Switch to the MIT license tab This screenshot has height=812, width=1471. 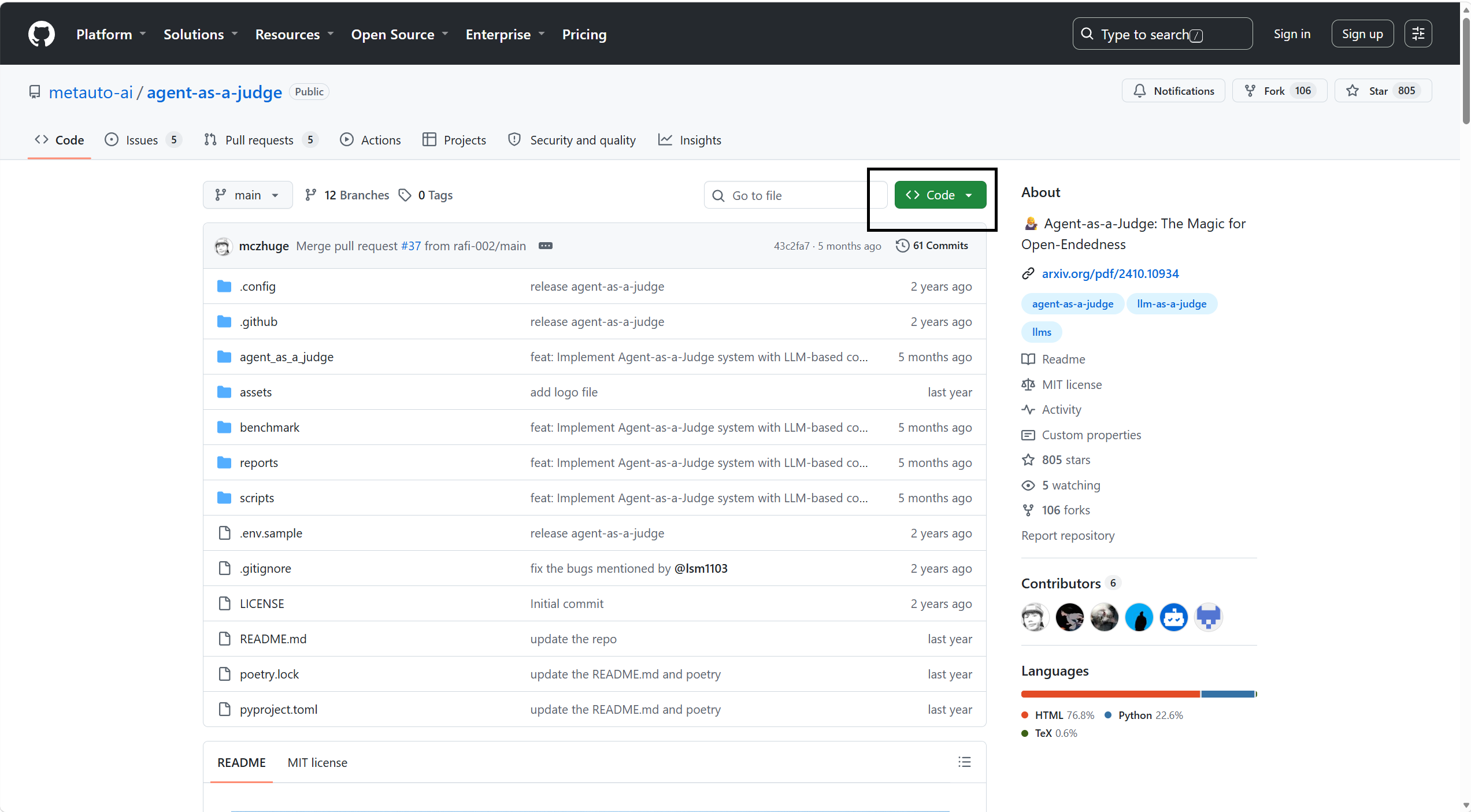click(x=317, y=763)
